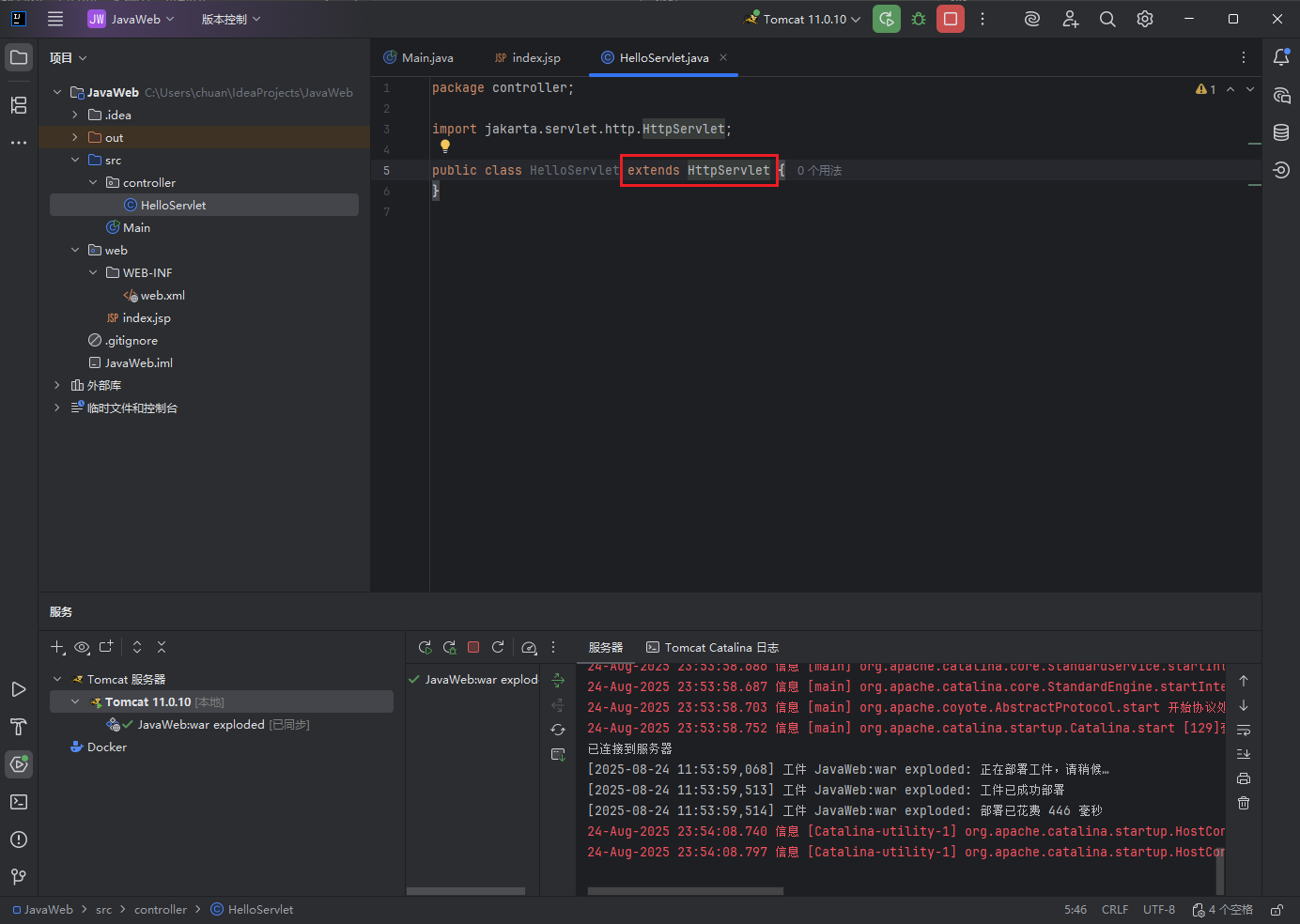Open Search Everywhere magnifier
Screen dimensions: 1300x924
tap(1107, 19)
